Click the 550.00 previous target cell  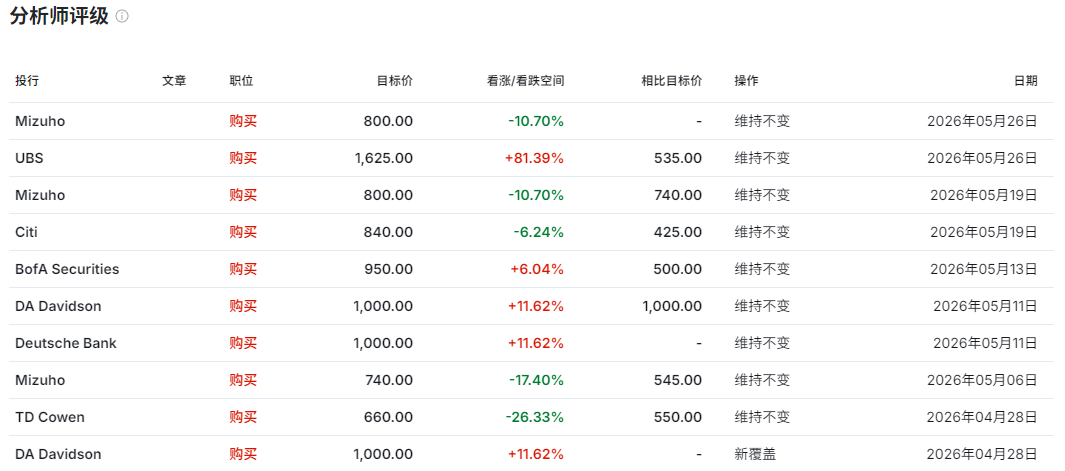pos(680,417)
